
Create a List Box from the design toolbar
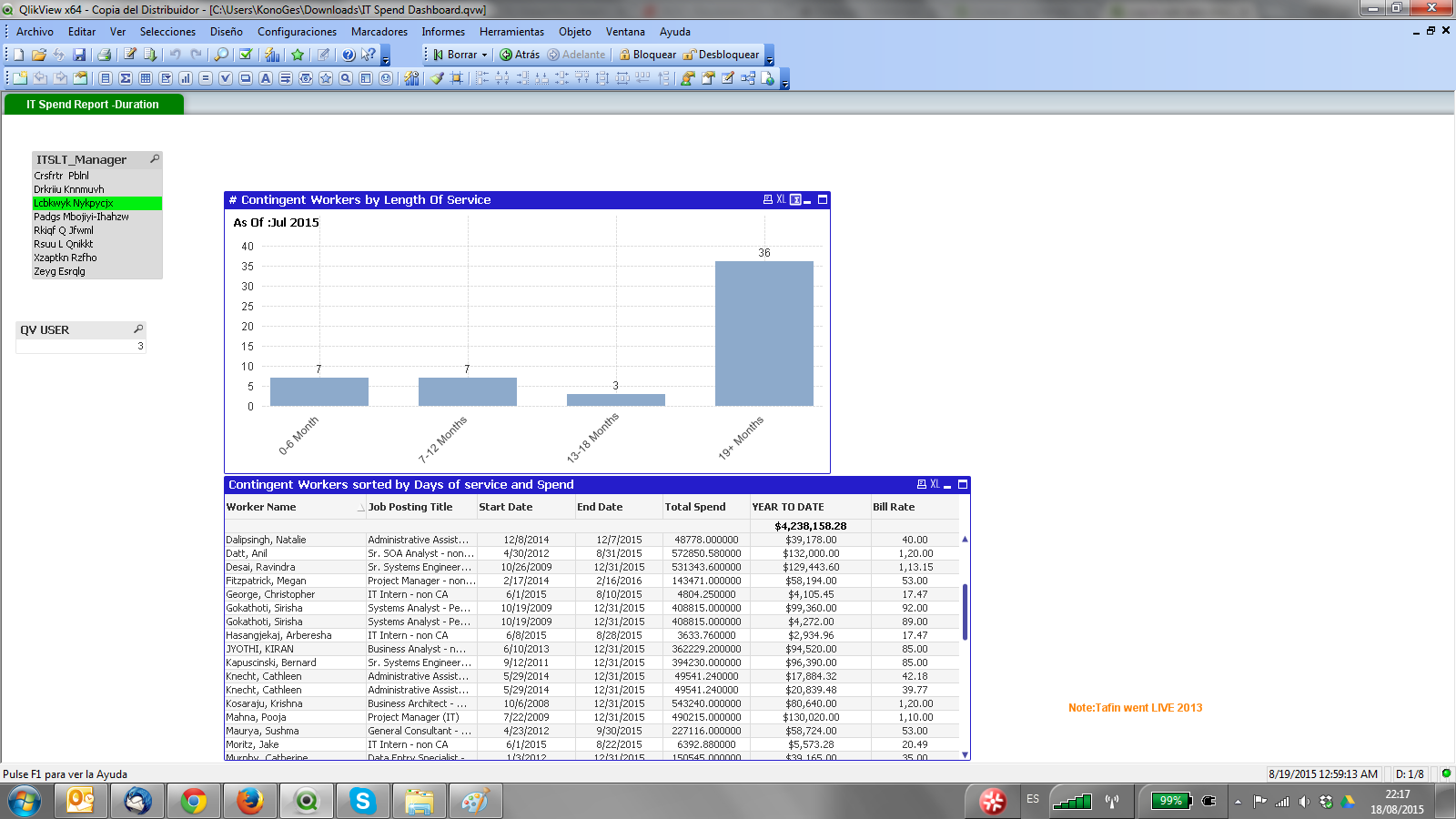(x=106, y=78)
